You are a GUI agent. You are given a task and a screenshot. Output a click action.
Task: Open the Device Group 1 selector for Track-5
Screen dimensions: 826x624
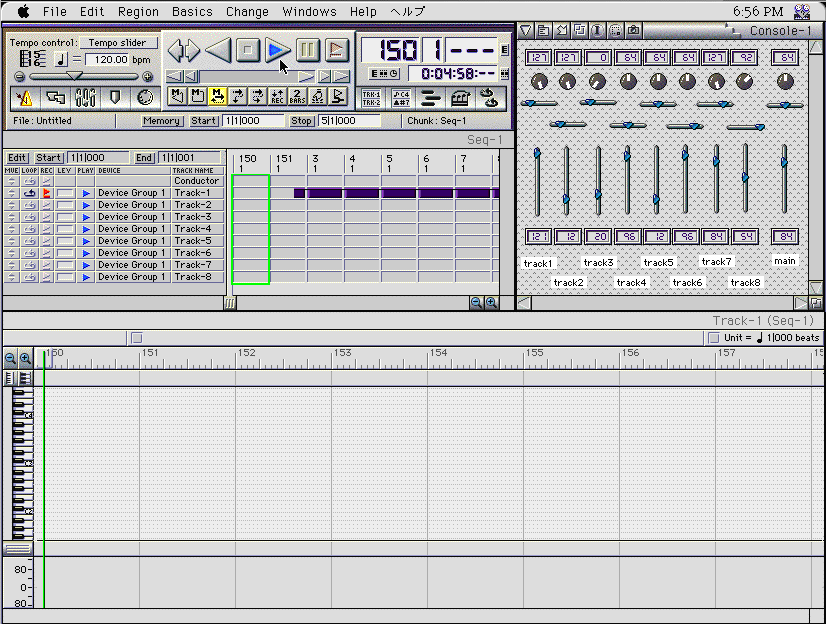pyautogui.click(x=127, y=241)
